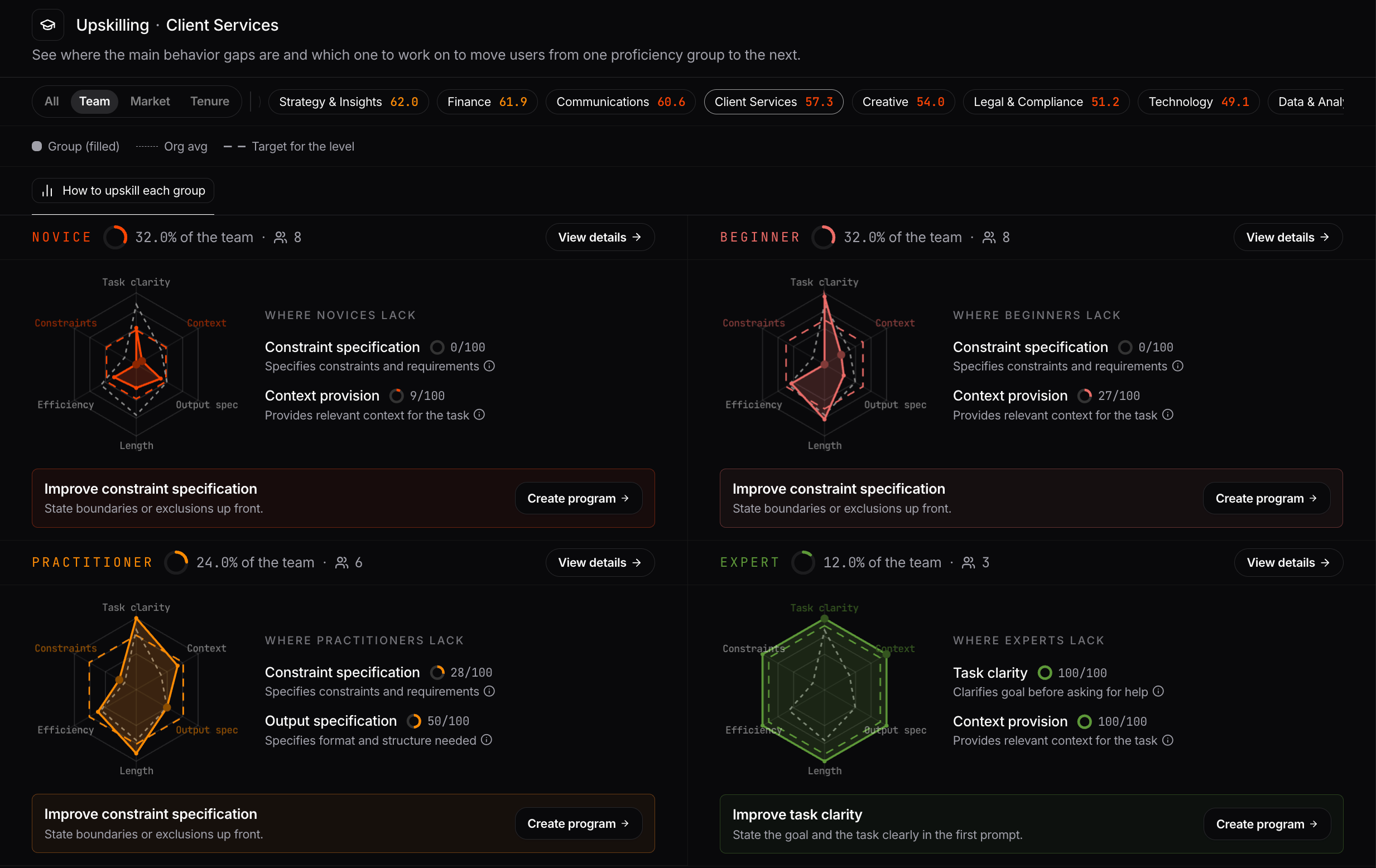Click info icon beside Novice context provision description
This screenshot has width=1376, height=868.
click(x=479, y=414)
